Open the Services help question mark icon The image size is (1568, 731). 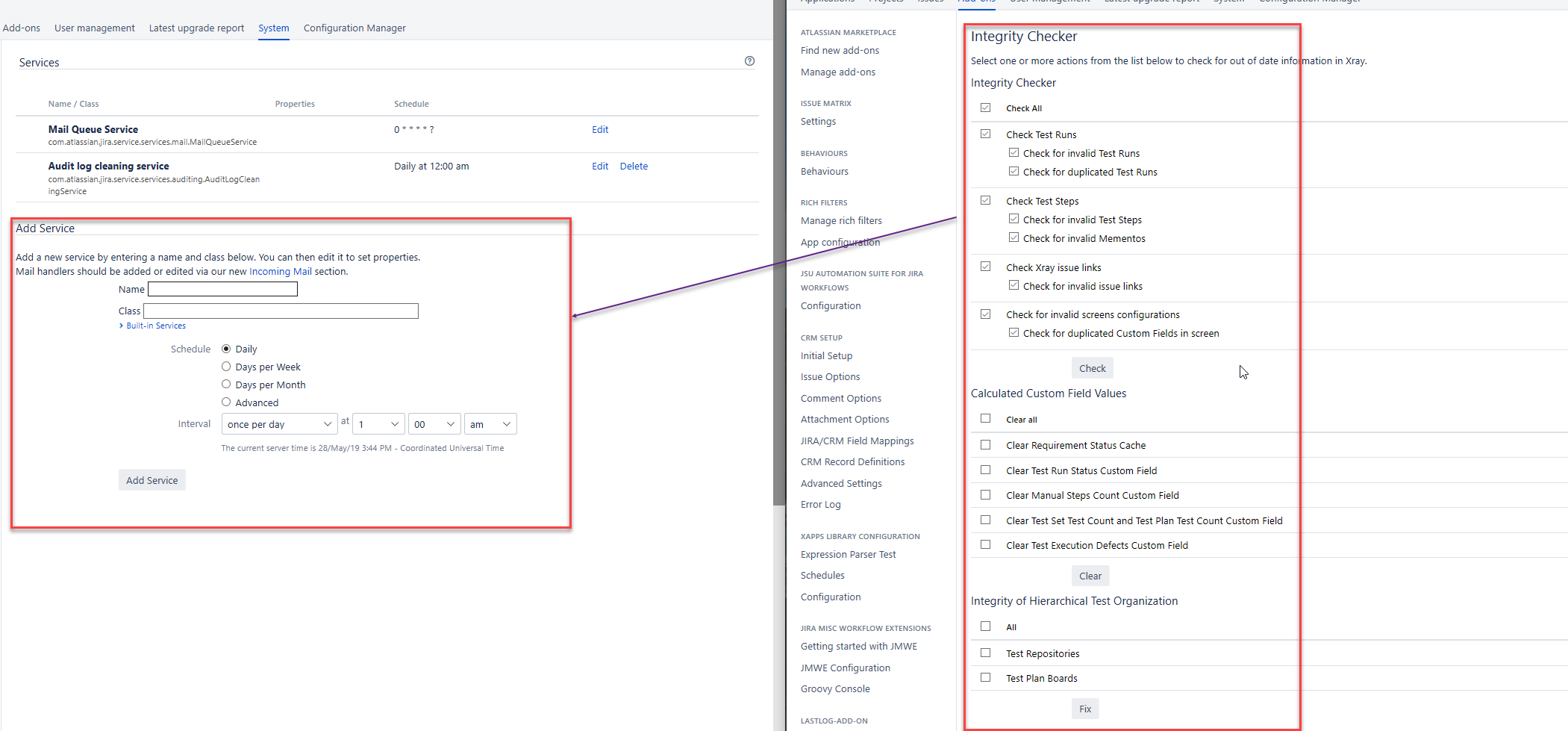[x=749, y=61]
